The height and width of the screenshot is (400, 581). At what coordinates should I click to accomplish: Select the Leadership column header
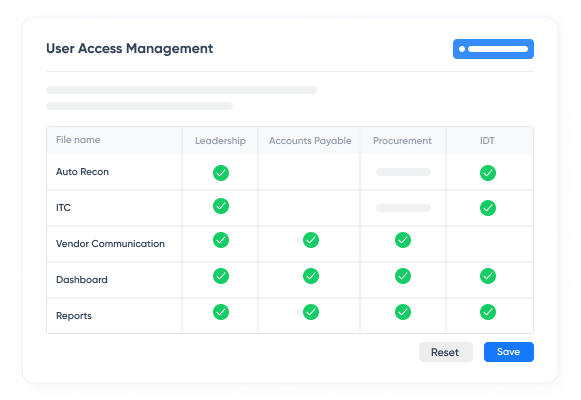(x=220, y=141)
